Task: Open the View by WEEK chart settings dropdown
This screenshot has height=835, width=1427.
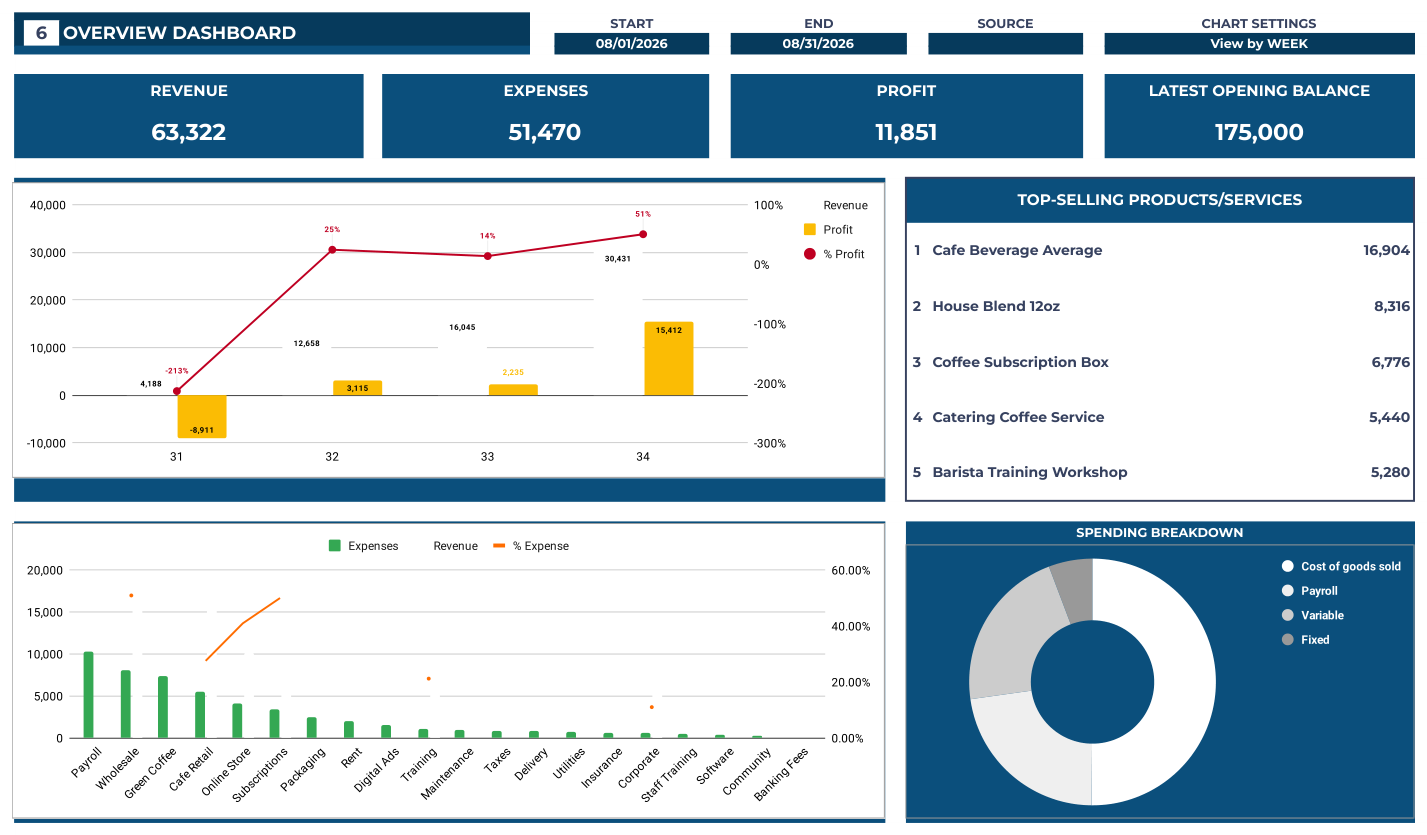Action: click(1259, 44)
